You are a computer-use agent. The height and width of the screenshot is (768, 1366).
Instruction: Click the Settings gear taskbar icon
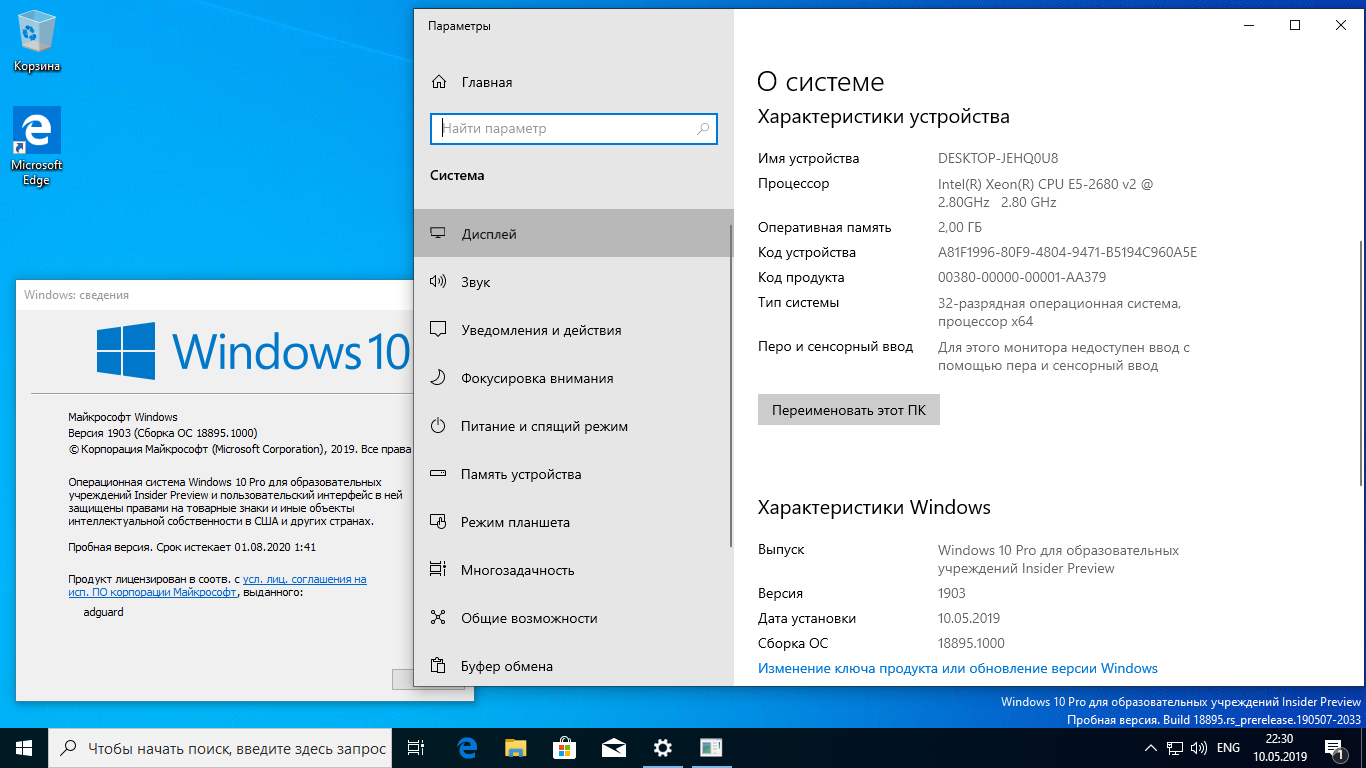coord(662,747)
